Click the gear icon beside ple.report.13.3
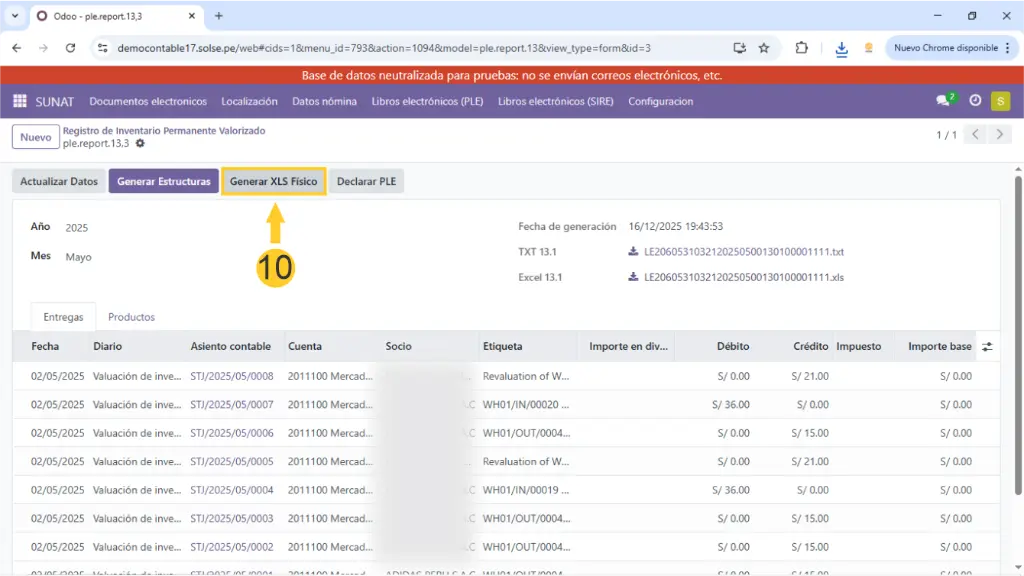The width and height of the screenshot is (1024, 576). 140,144
